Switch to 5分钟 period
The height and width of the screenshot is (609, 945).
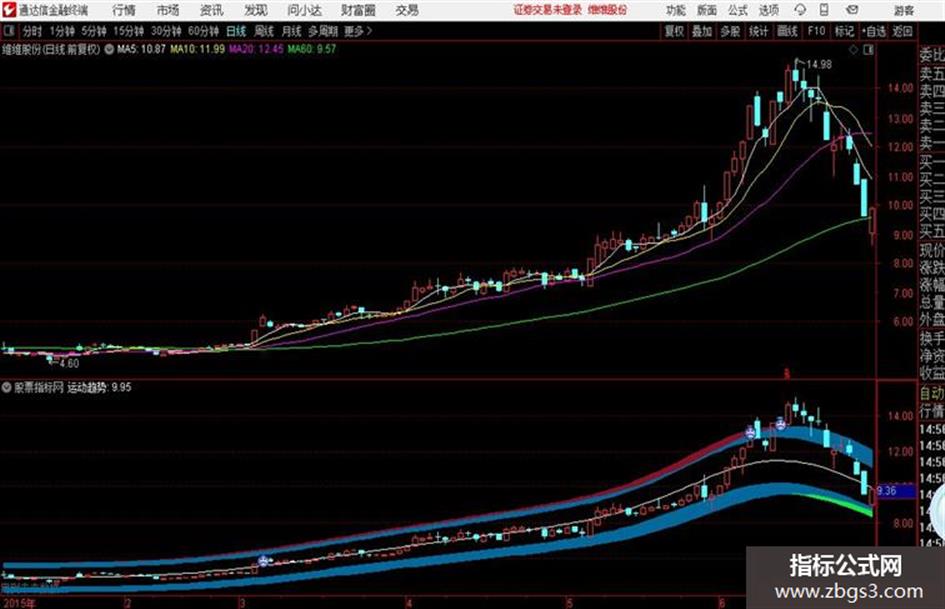click(x=94, y=31)
